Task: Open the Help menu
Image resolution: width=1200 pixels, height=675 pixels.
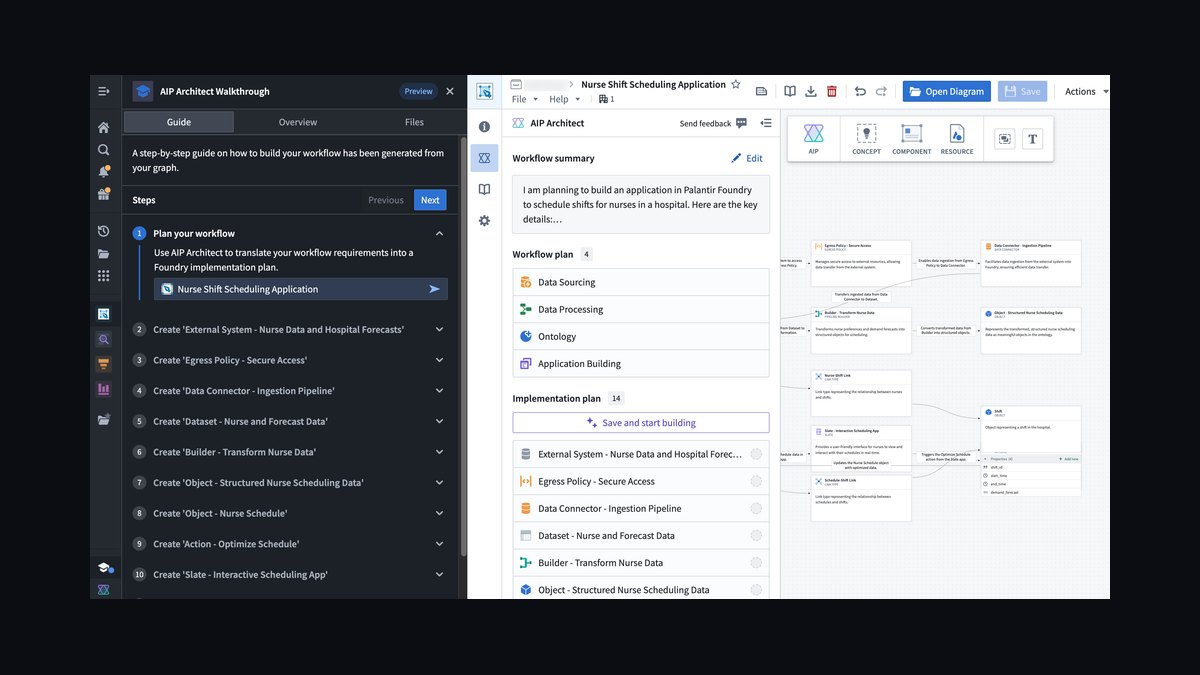Action: [x=564, y=99]
